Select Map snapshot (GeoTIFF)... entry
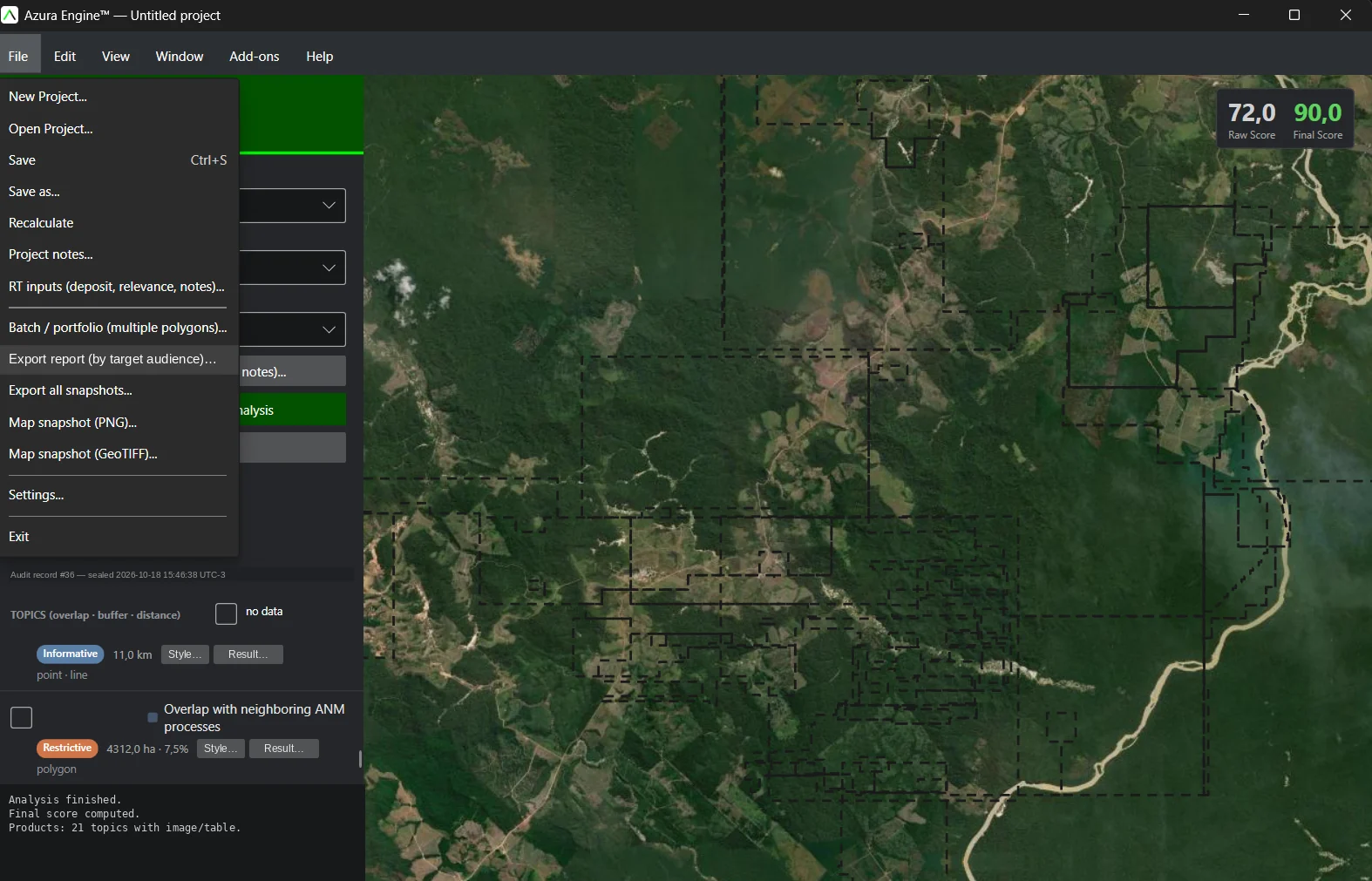The image size is (1372, 881). pyautogui.click(x=119, y=453)
